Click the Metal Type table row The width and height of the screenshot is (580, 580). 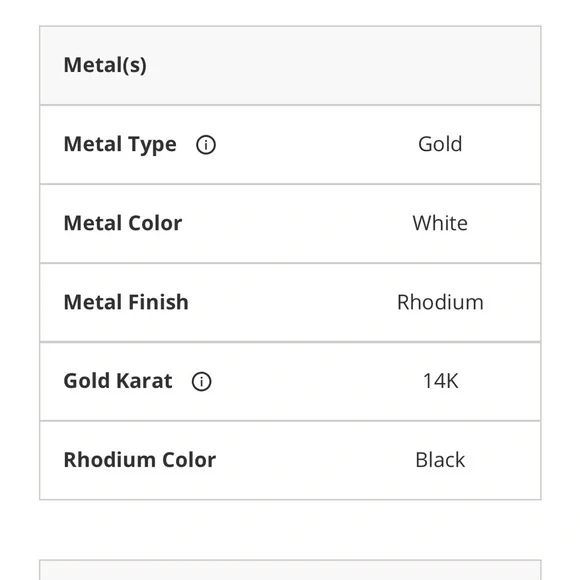tap(290, 145)
